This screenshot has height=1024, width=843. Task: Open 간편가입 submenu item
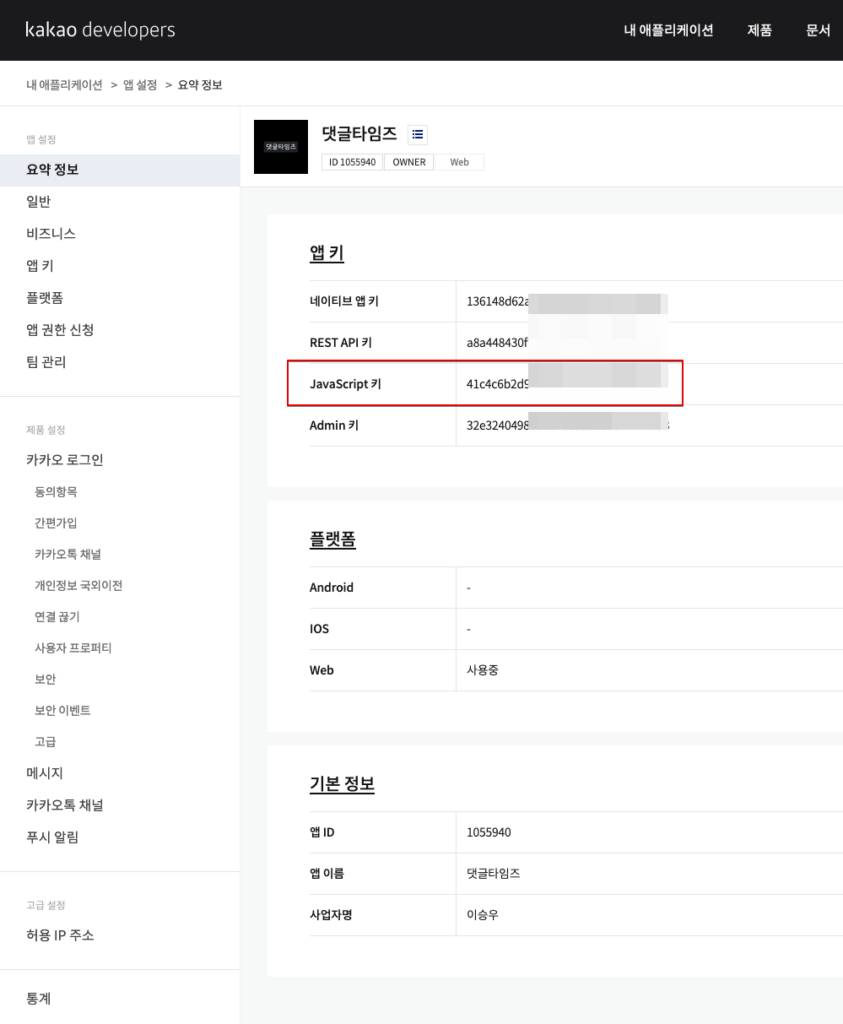point(56,523)
